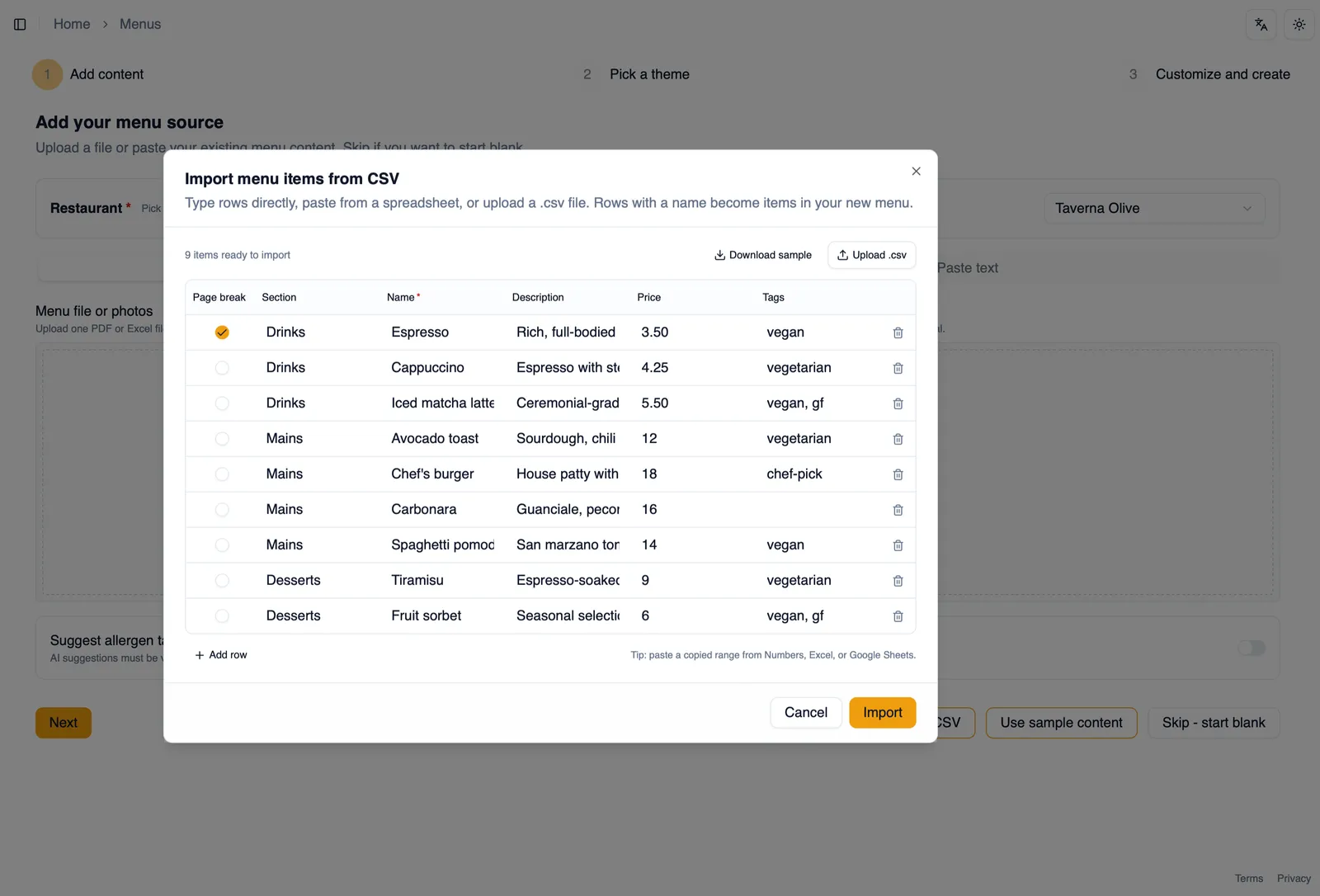Open the Home breadcrumb link
The image size is (1320, 896).
point(72,24)
